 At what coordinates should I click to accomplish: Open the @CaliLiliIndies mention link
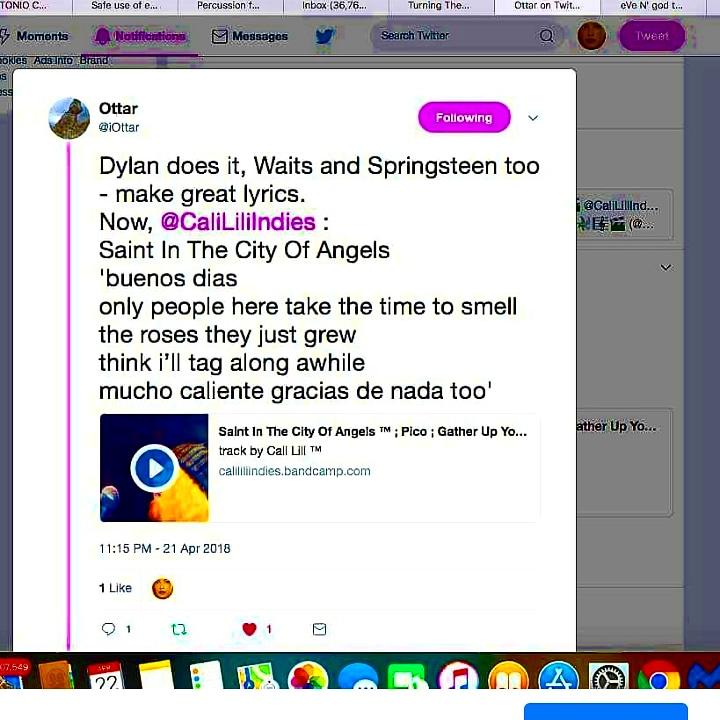pos(238,222)
